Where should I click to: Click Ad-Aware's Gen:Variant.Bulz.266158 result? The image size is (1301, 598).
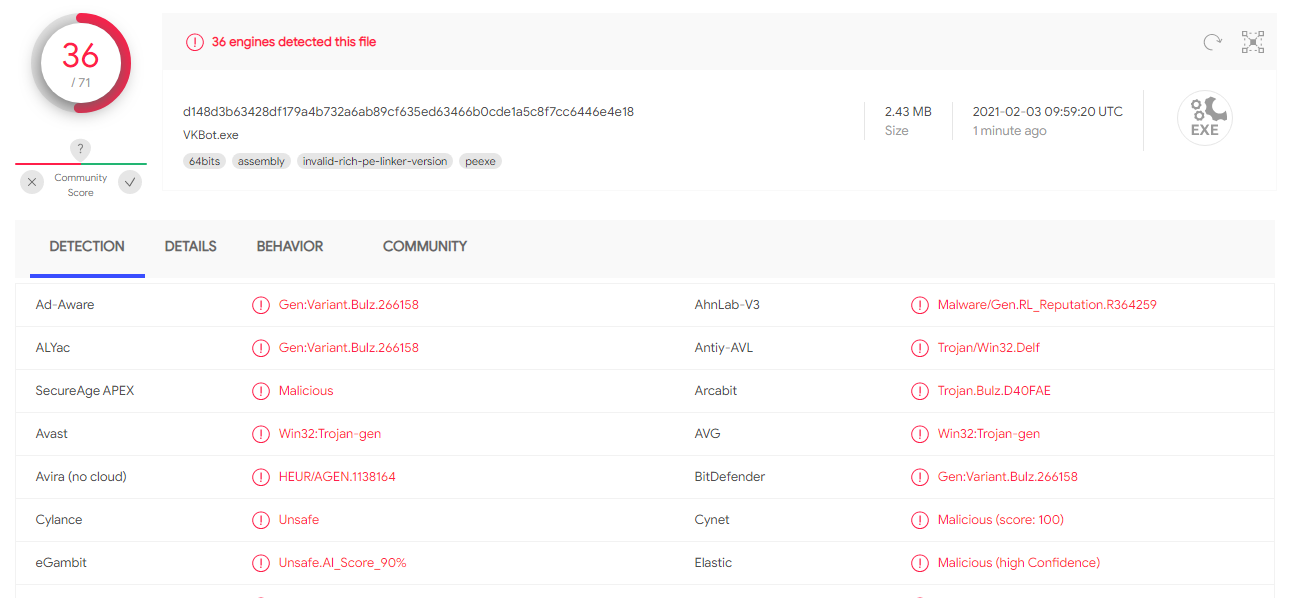click(349, 305)
